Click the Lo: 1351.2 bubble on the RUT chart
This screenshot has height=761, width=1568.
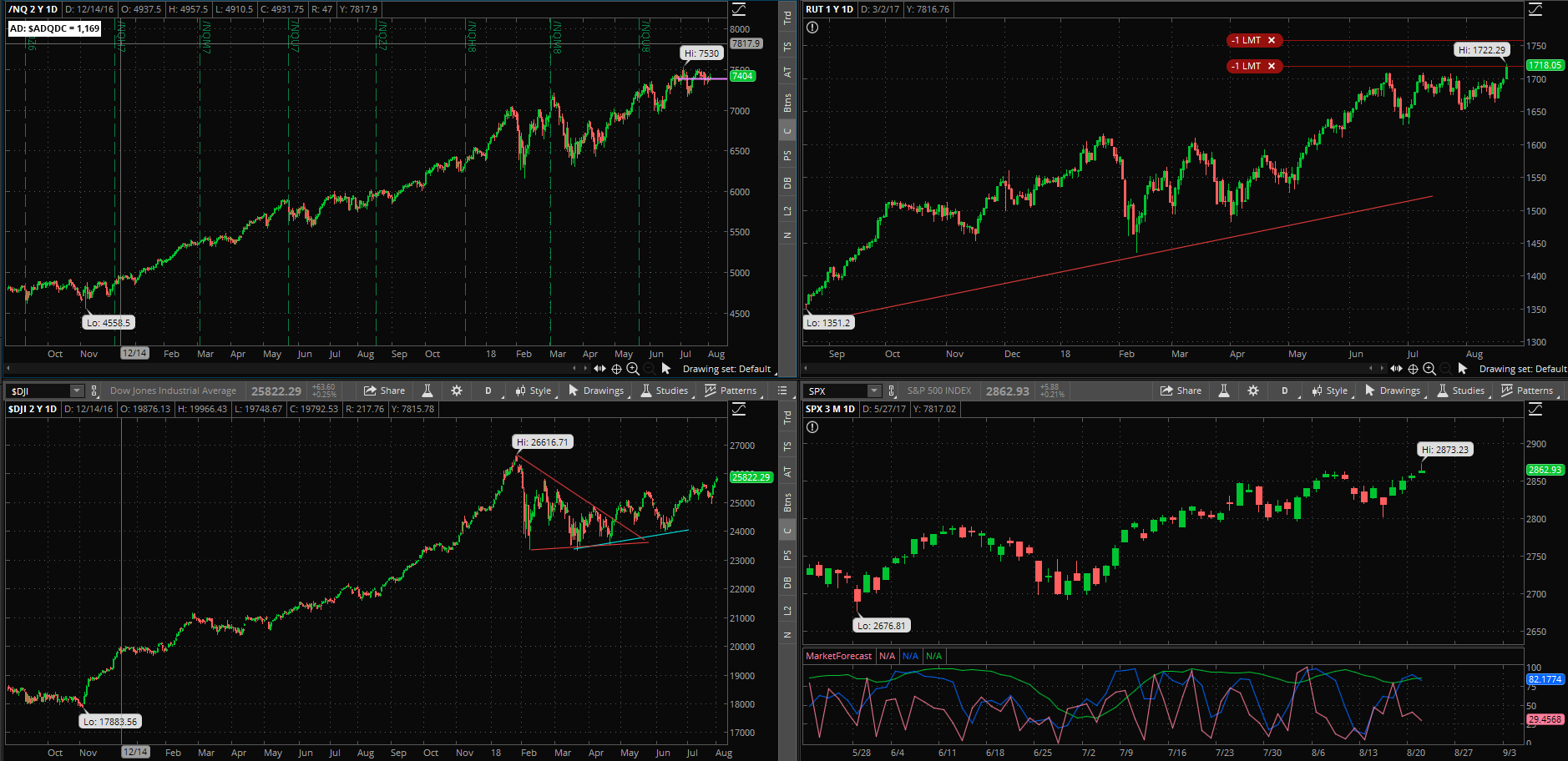point(828,323)
